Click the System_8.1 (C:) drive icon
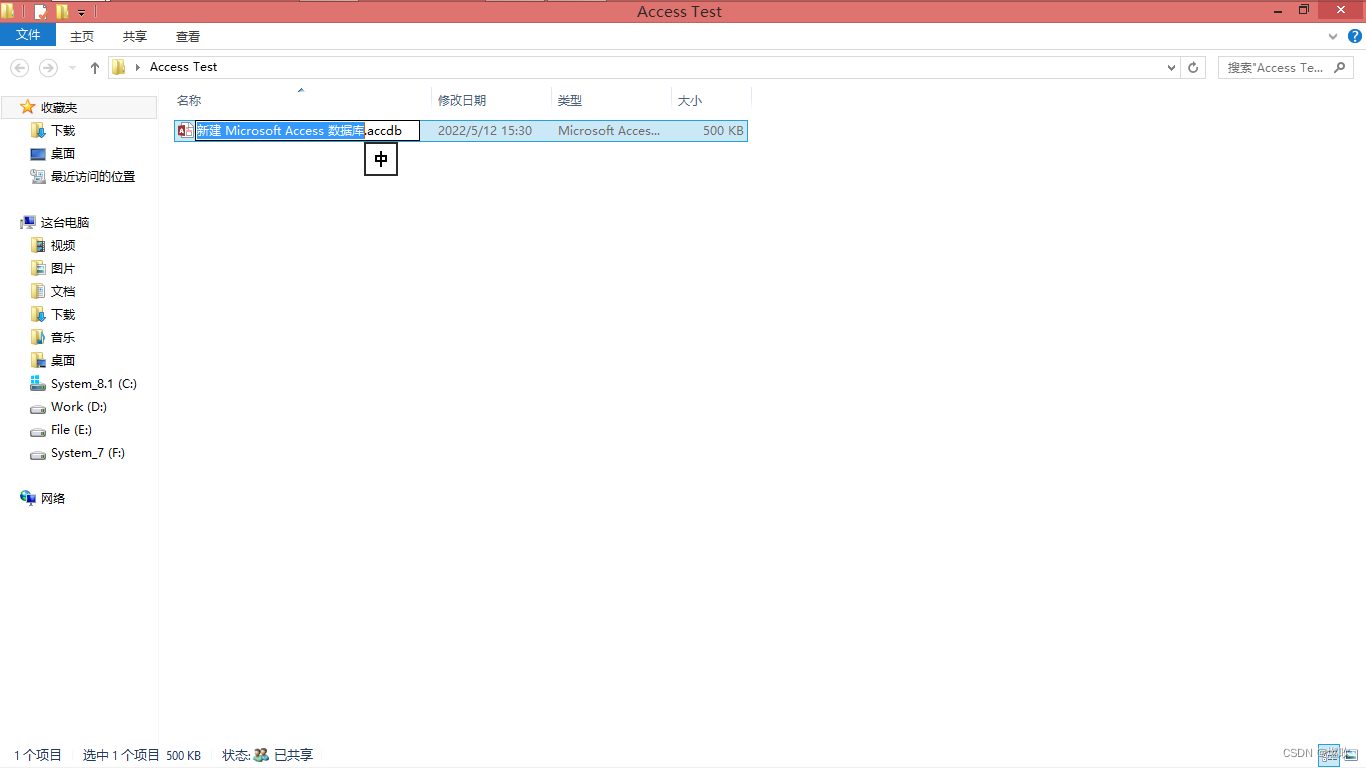This screenshot has height=768, width=1366. tap(38, 383)
